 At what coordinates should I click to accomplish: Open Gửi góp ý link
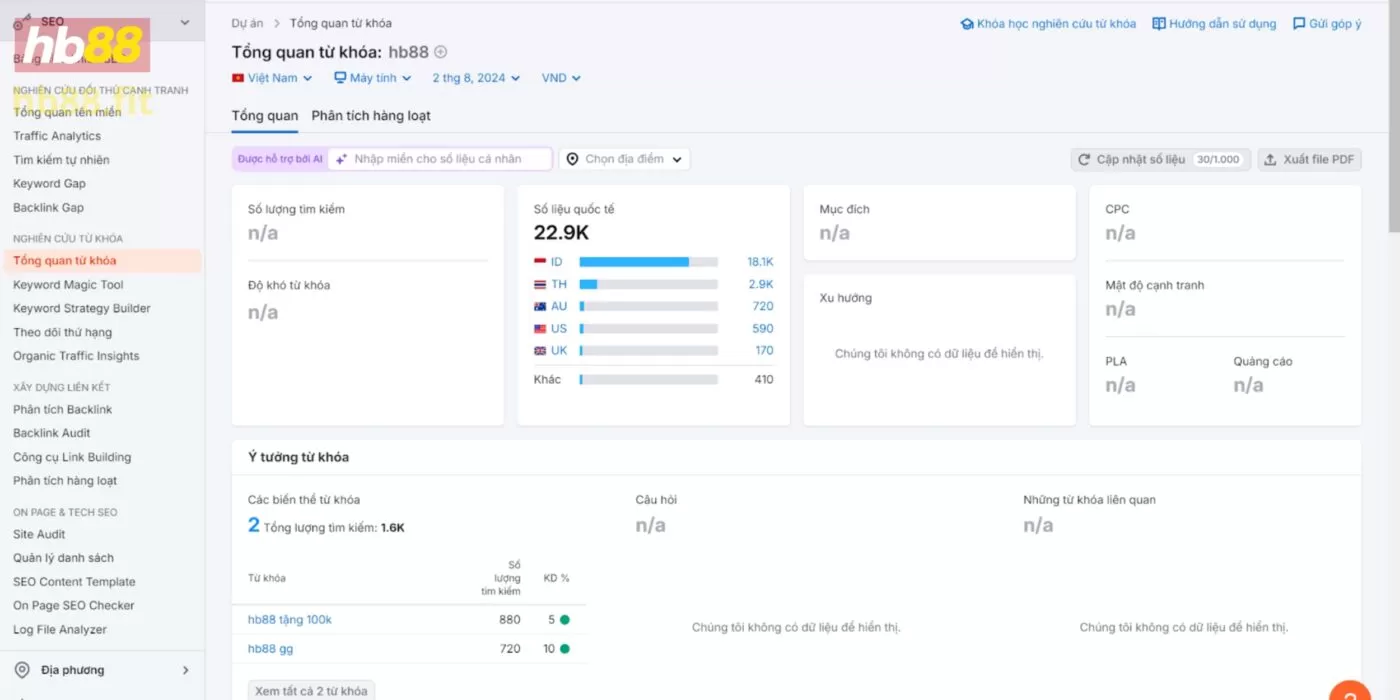[1327, 24]
